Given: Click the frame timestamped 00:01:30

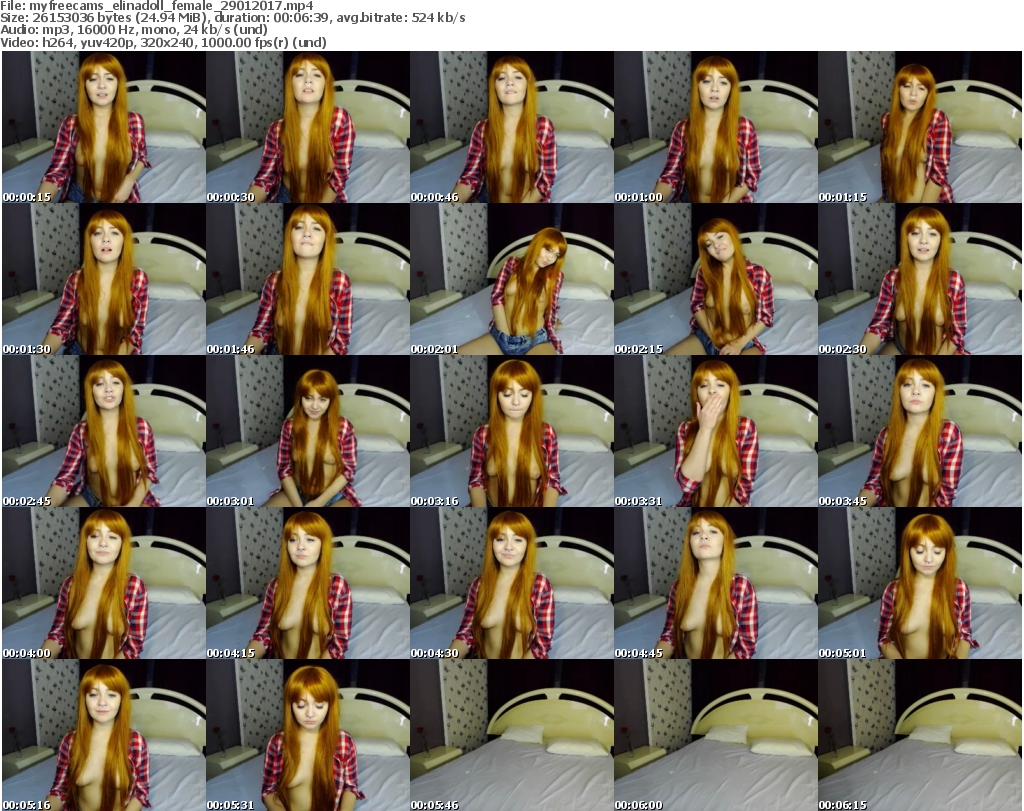Looking at the screenshot, I should point(103,279).
